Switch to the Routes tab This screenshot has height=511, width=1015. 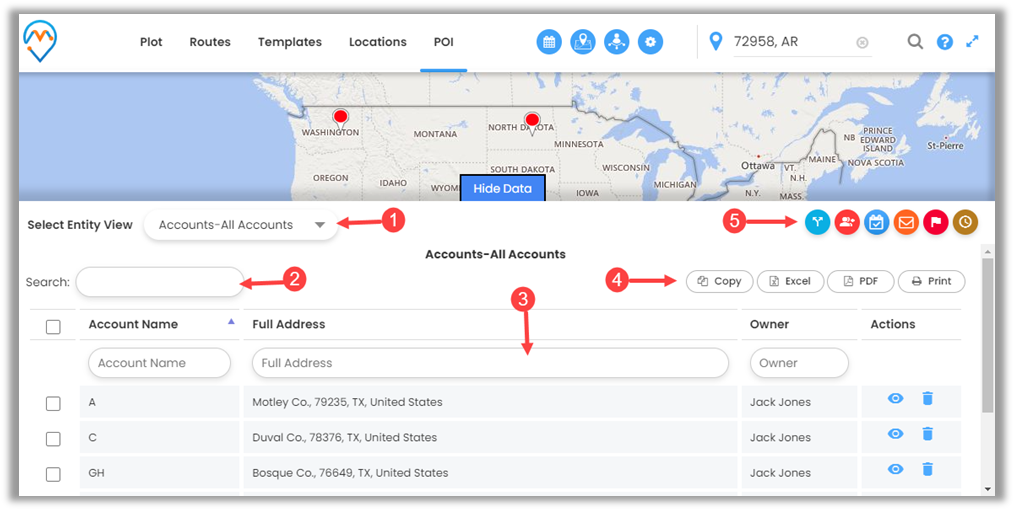[210, 42]
